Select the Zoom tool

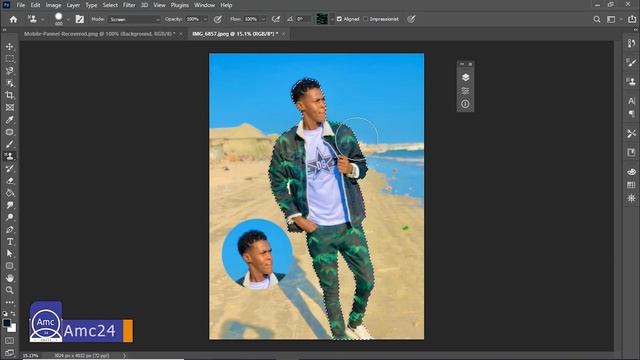[9, 290]
